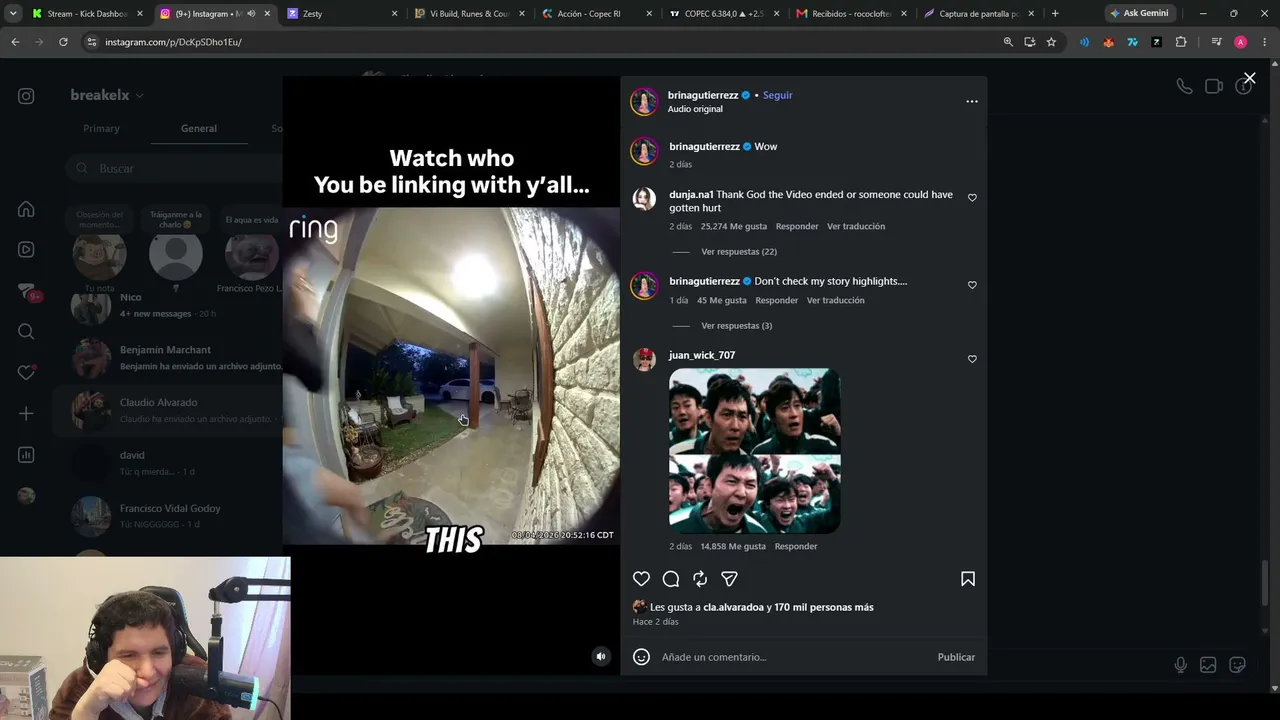Open brinagutierrezz's profile picture in post header

tap(644, 101)
